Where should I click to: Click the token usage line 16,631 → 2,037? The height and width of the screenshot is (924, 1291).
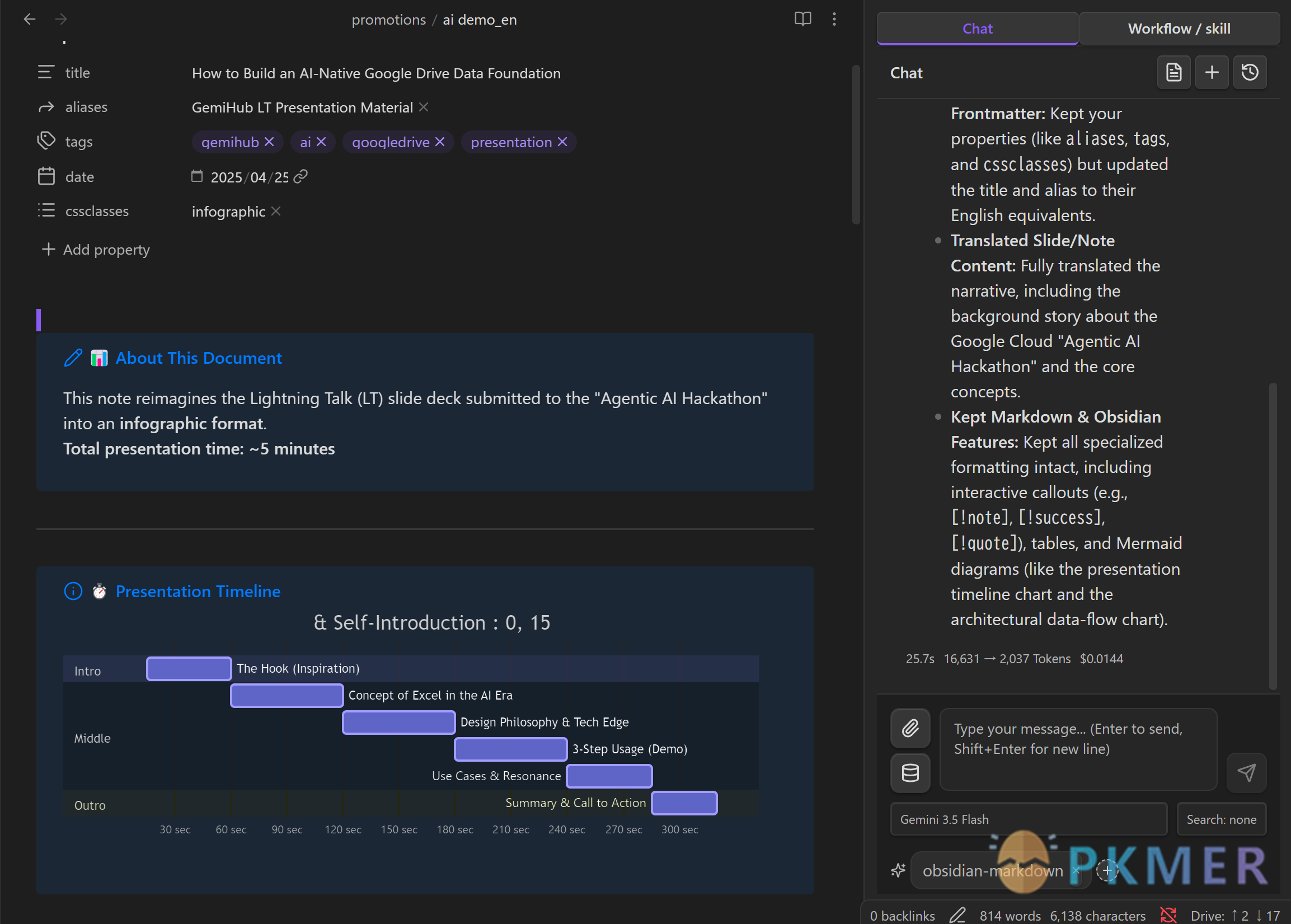tap(1007, 659)
